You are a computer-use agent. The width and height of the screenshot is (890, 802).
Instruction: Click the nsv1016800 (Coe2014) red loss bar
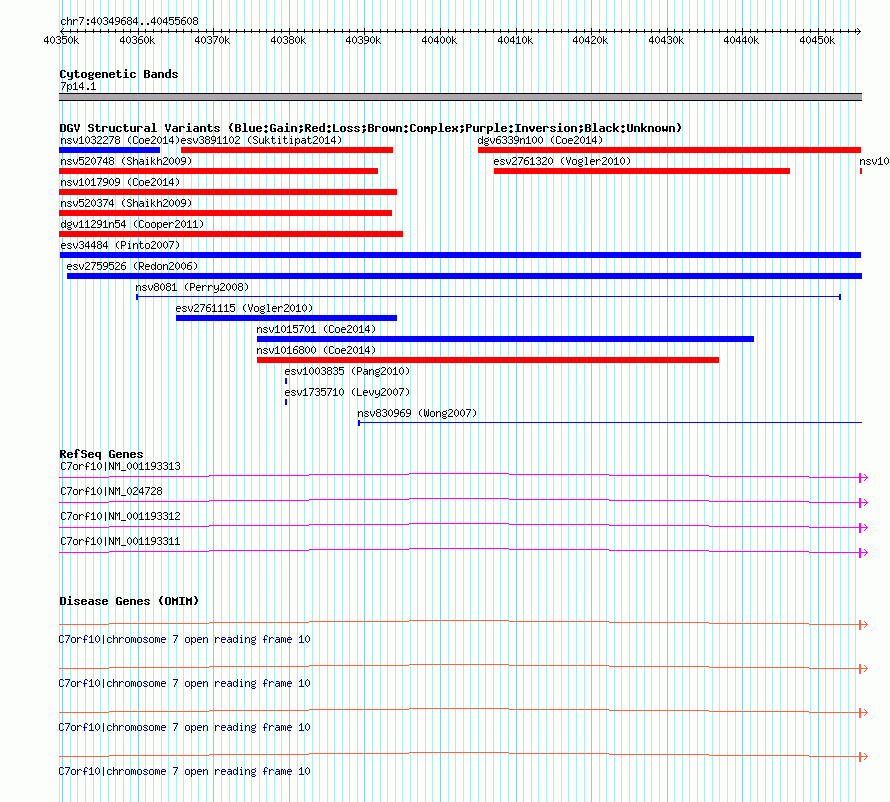coord(488,360)
